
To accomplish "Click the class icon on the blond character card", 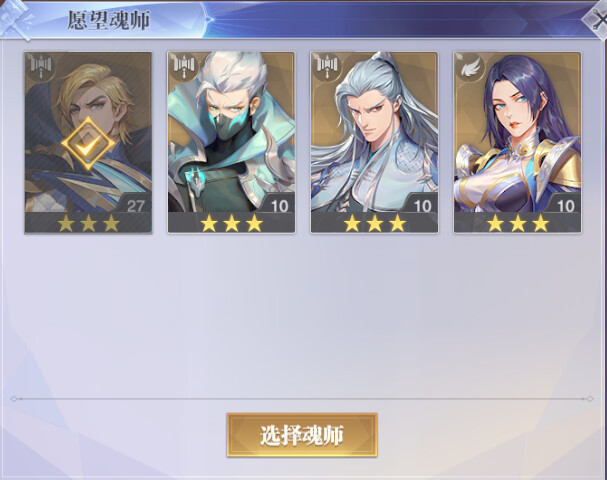I will (41, 65).
